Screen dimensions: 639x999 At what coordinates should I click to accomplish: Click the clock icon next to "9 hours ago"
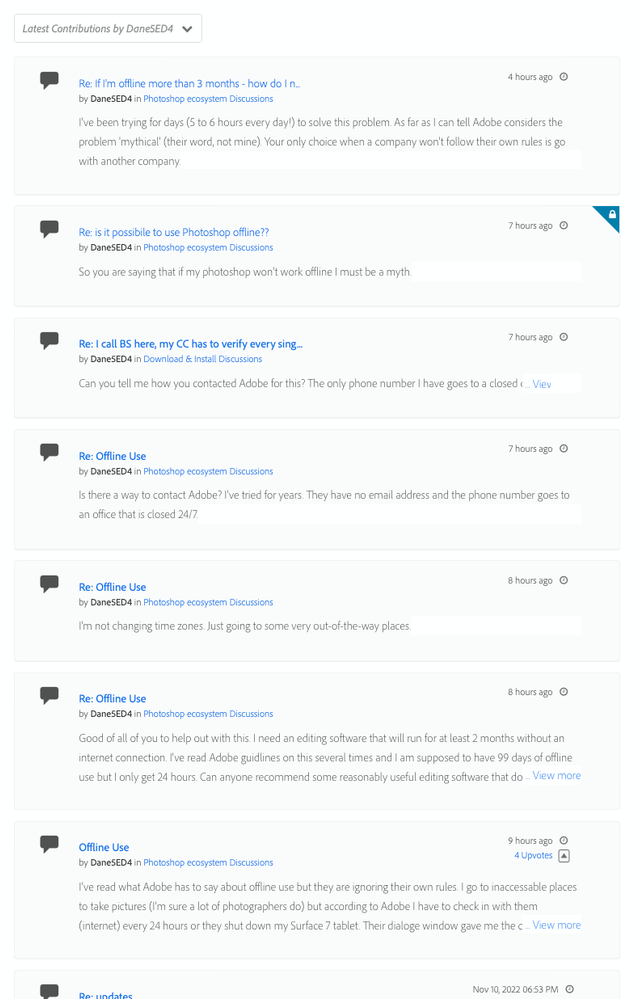(x=563, y=841)
